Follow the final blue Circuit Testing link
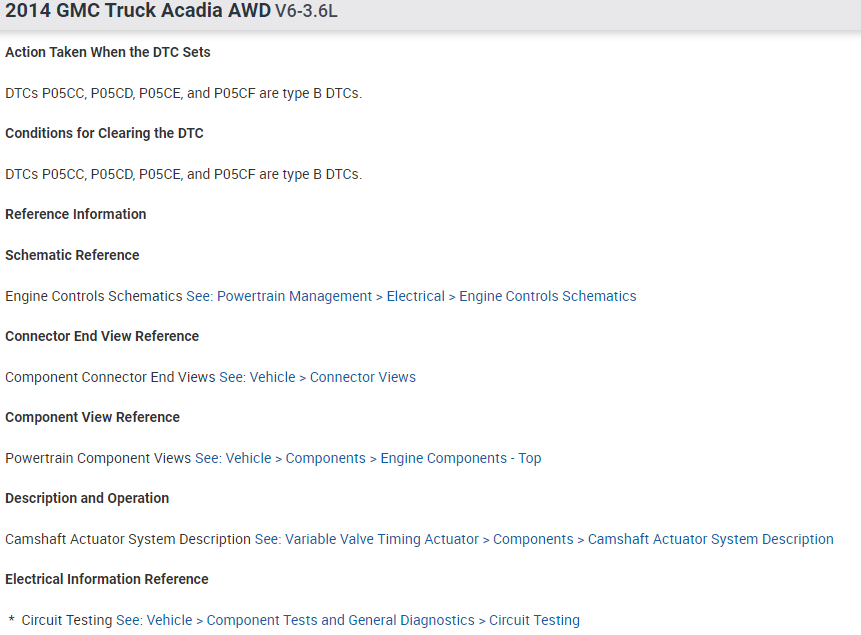Image resolution: width=861 pixels, height=635 pixels. point(534,620)
